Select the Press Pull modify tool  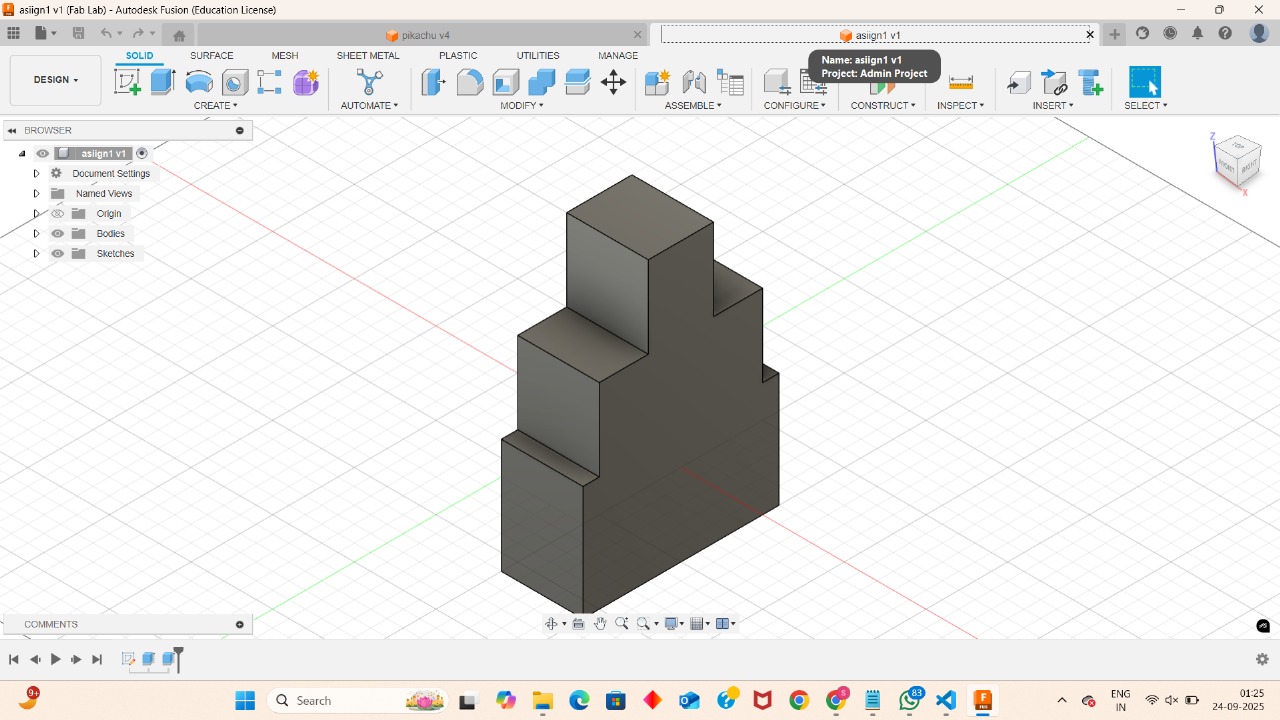(x=433, y=82)
